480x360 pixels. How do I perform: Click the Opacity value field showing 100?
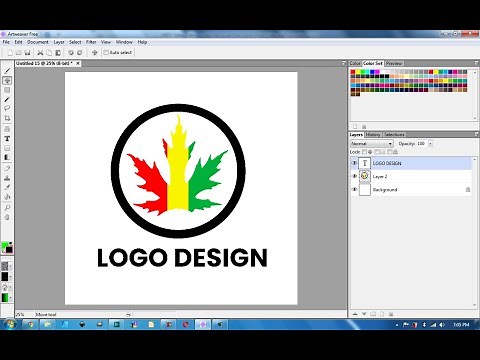click(x=422, y=144)
